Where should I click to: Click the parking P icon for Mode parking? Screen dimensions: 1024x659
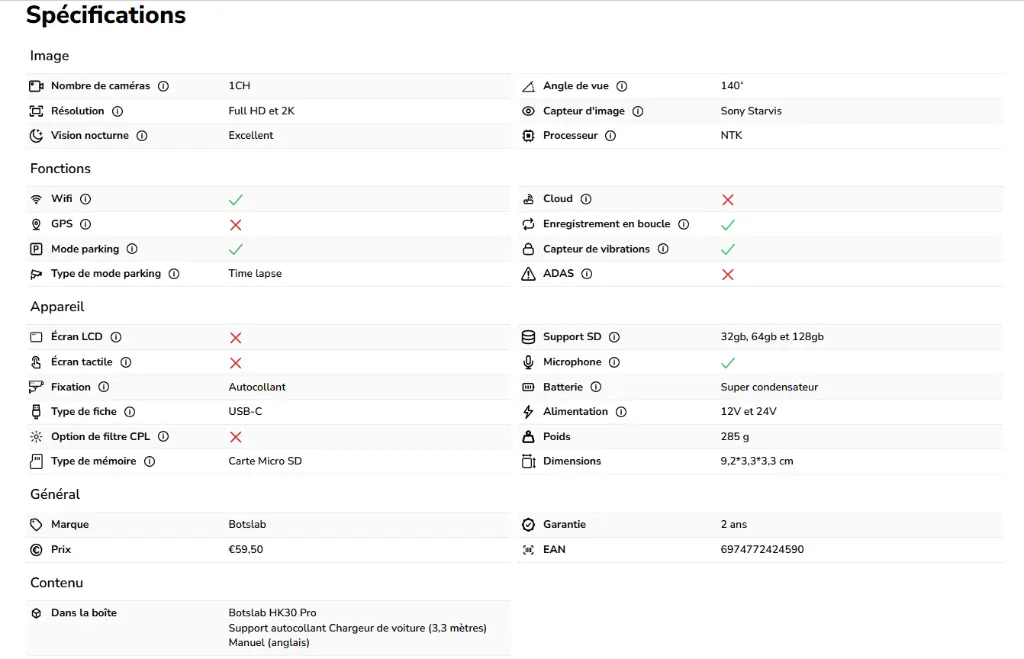click(37, 249)
